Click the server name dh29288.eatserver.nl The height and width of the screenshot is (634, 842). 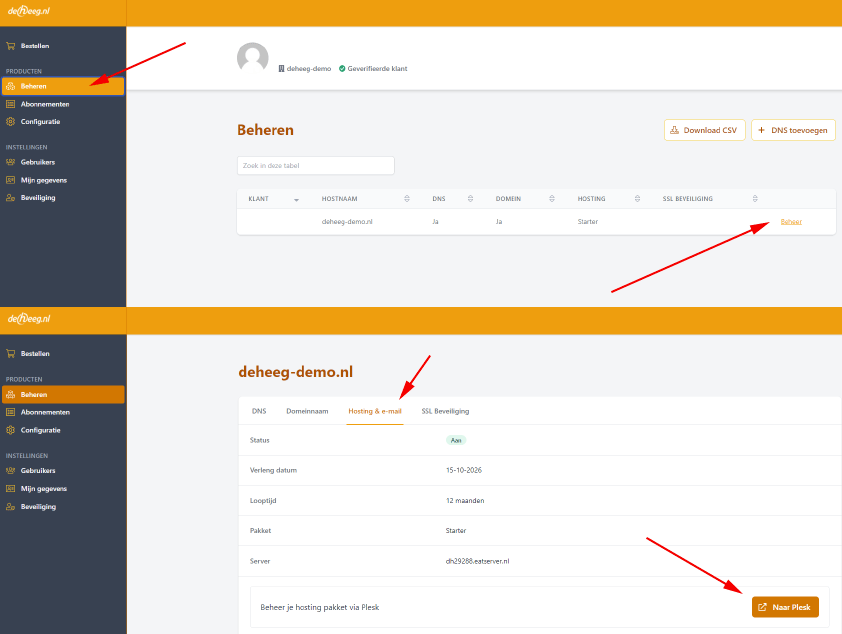[x=477, y=561]
